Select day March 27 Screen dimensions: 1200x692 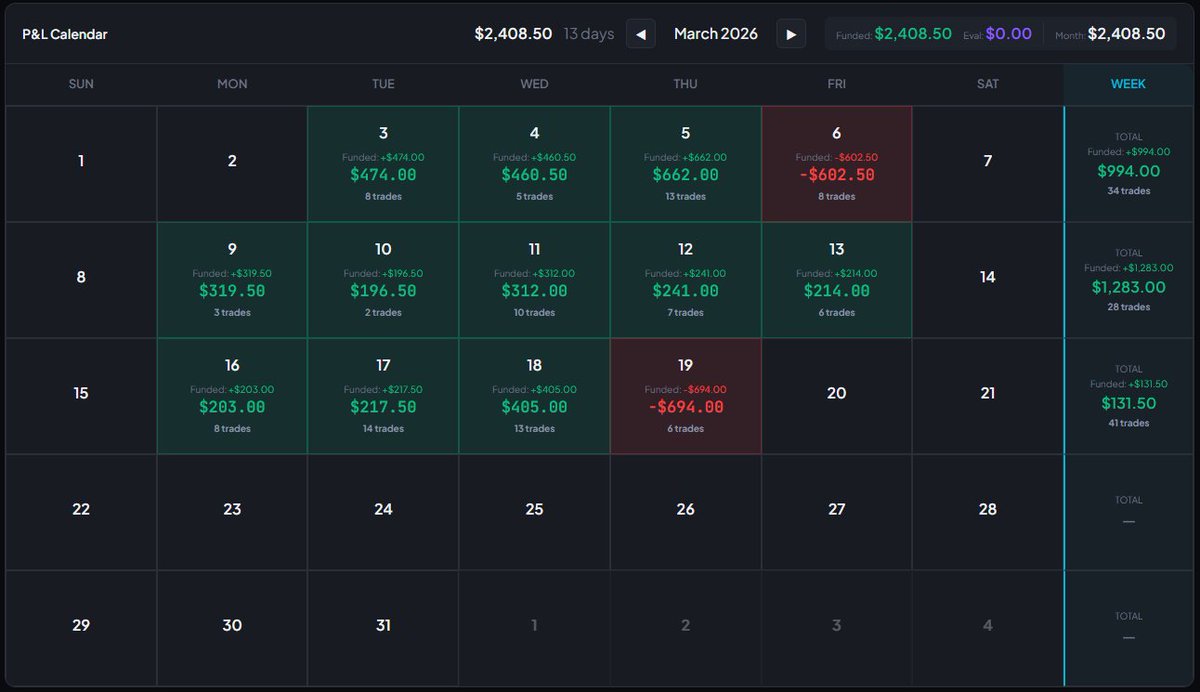(837, 512)
